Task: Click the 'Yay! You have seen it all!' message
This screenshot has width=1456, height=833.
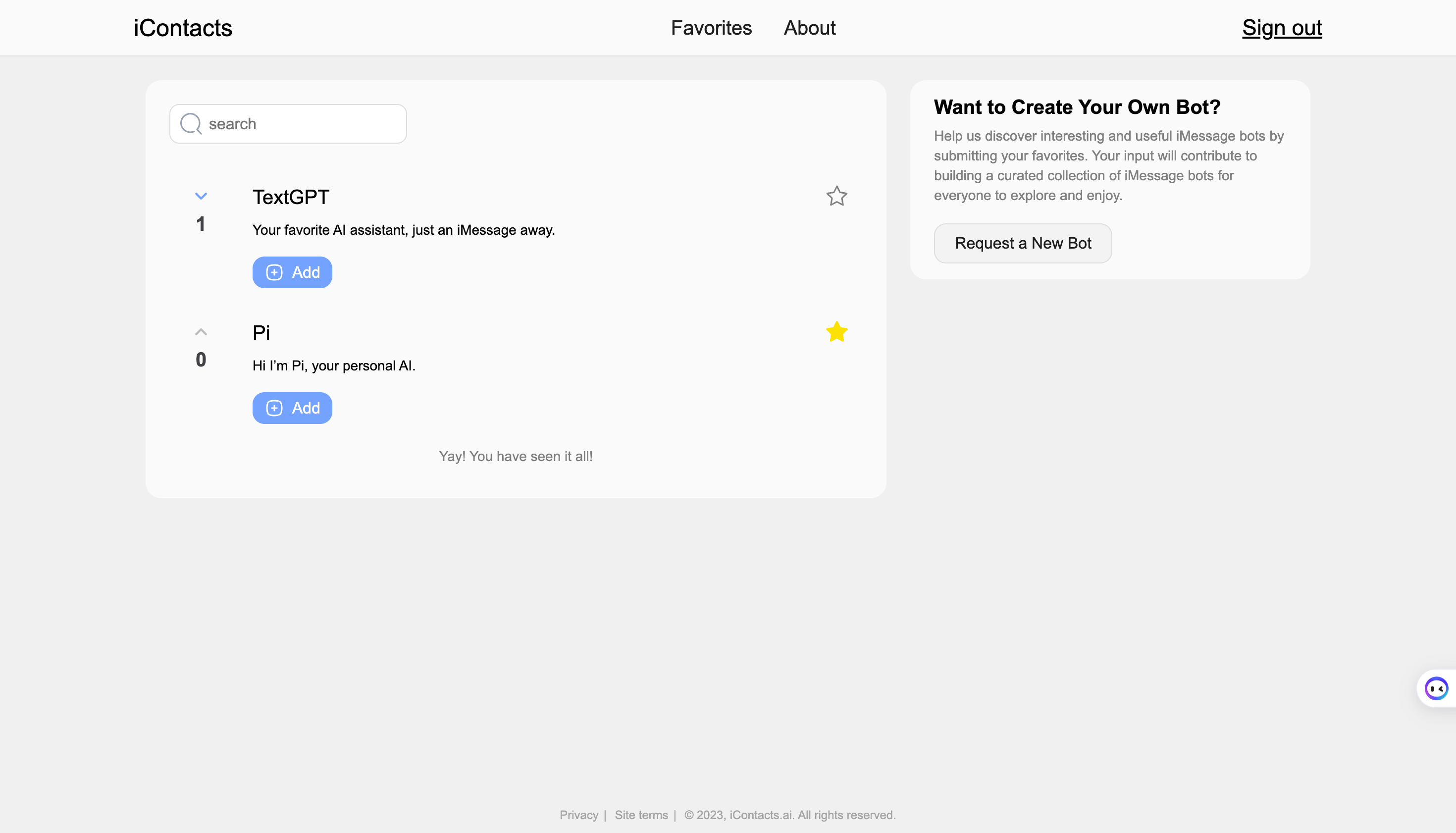Action: click(x=516, y=456)
